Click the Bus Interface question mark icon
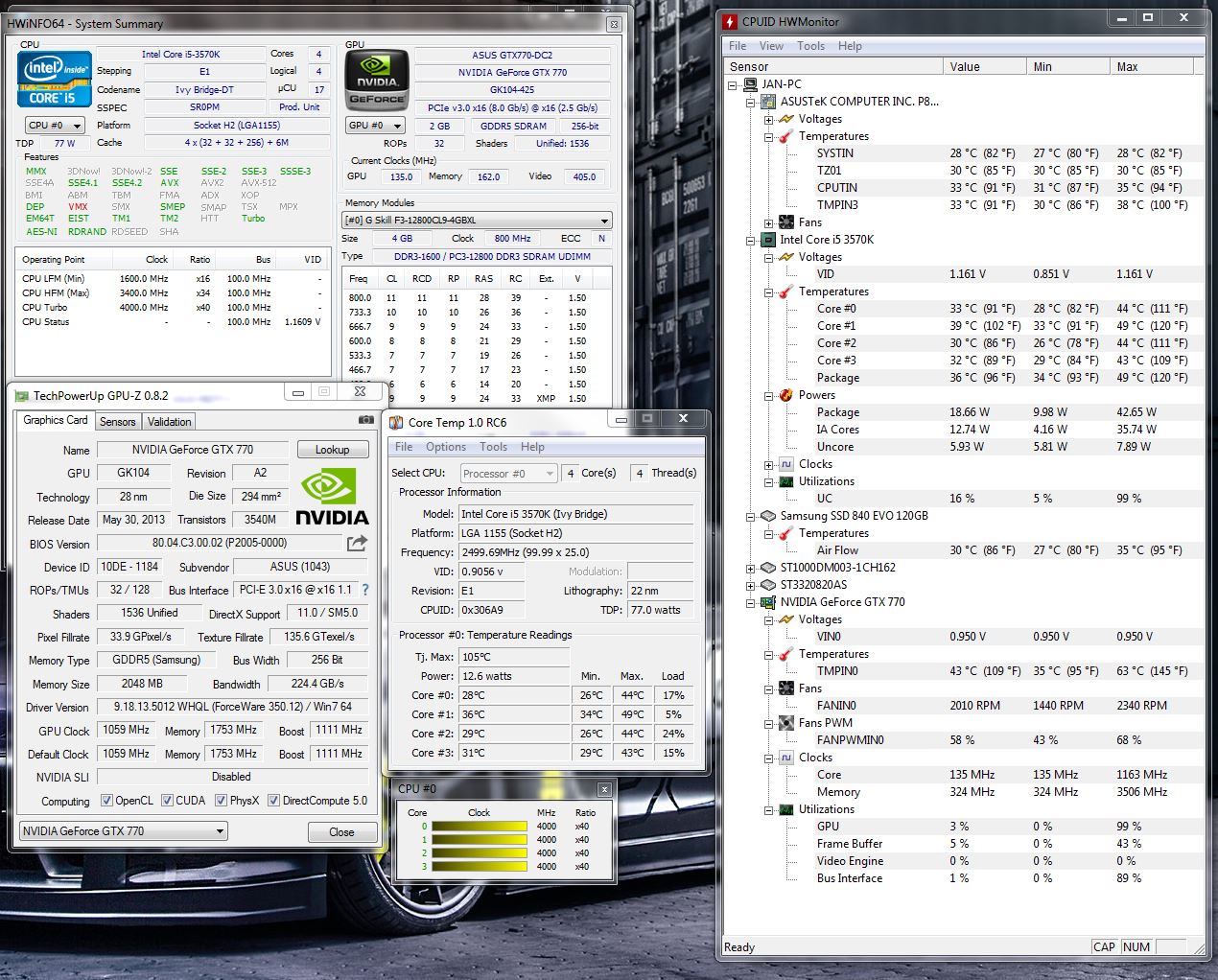Screen dimensions: 1218x980 (364, 590)
